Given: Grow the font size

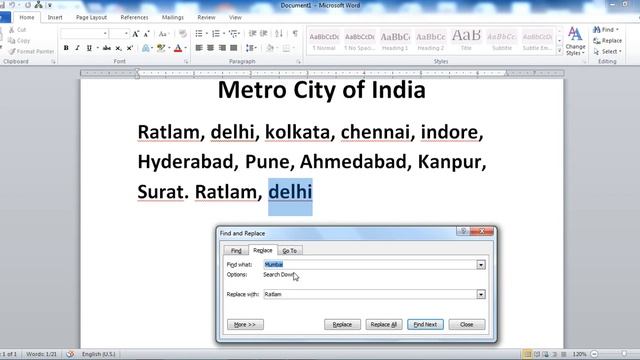Looking at the screenshot, I should tap(136, 34).
